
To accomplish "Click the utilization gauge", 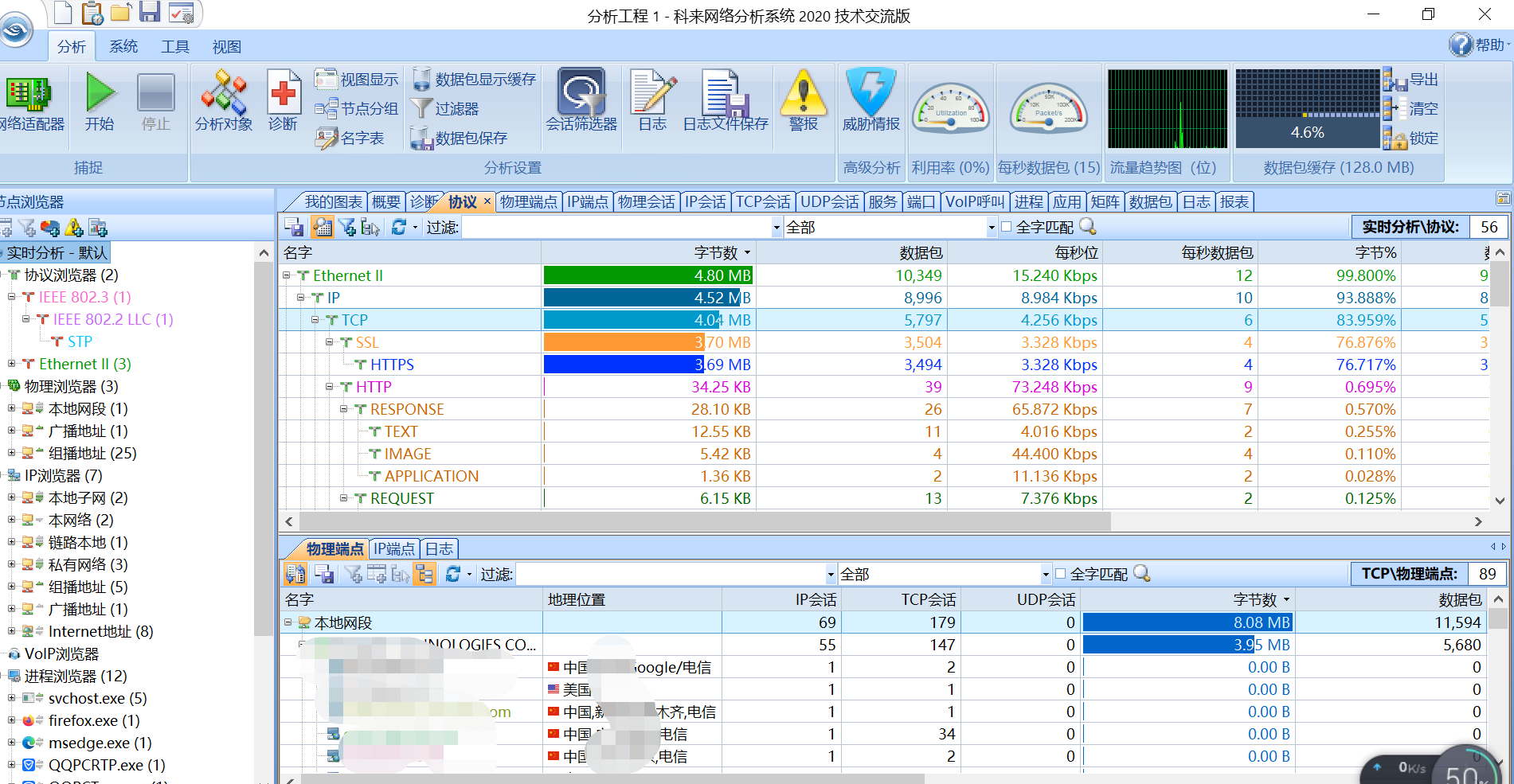I will tap(951, 107).
